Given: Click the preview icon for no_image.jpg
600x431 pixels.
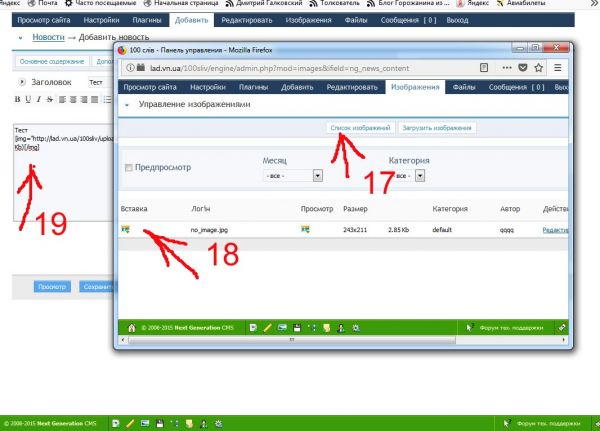Looking at the screenshot, I should pos(305,229).
